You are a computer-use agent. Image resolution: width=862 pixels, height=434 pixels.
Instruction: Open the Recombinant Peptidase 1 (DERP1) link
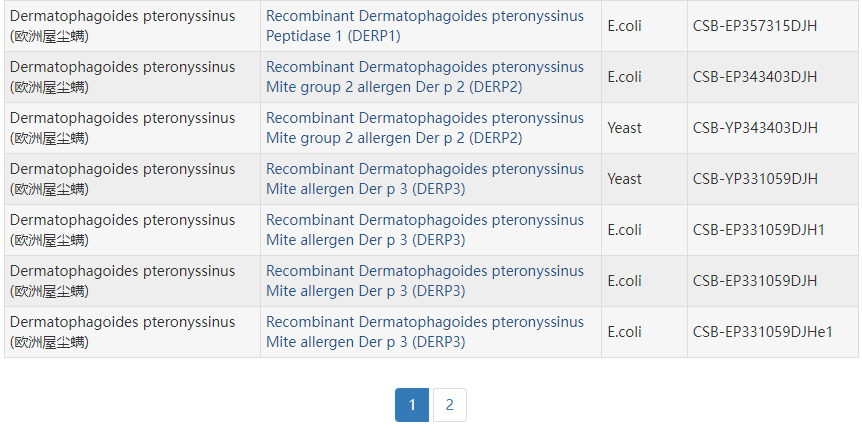424,26
